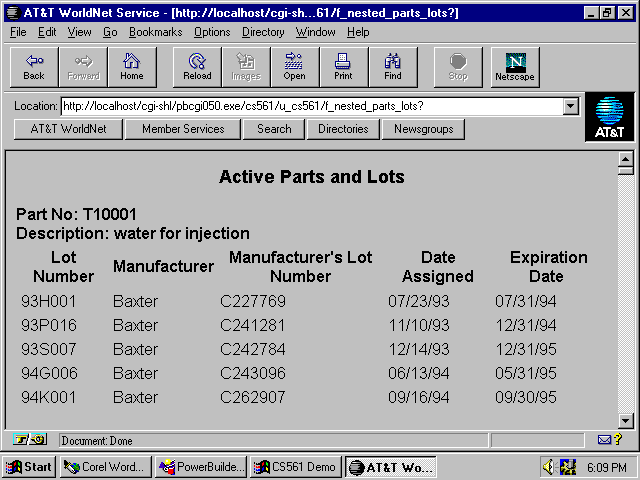Click the Find binoculars icon
Screen dimensions: 640x480
coord(393,67)
